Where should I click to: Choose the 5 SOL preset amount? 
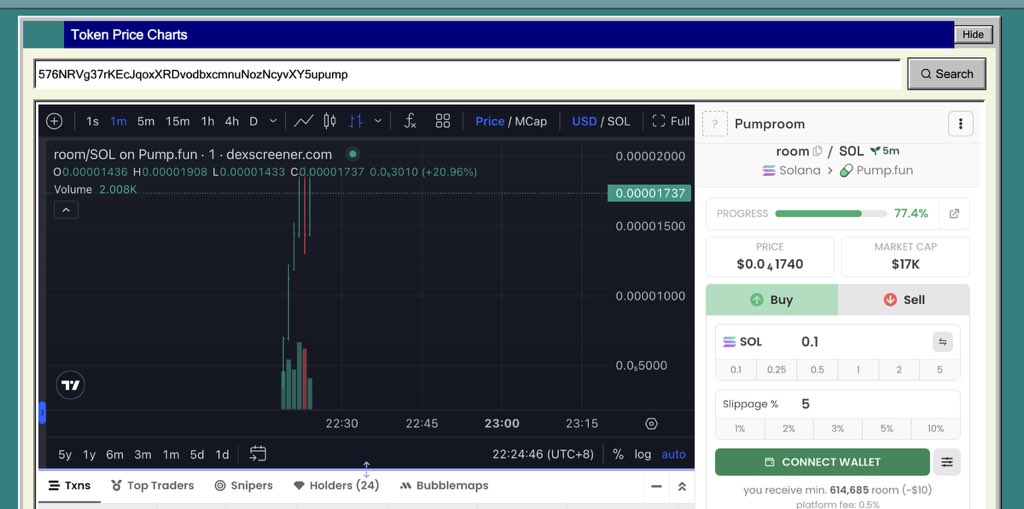[x=940, y=370]
